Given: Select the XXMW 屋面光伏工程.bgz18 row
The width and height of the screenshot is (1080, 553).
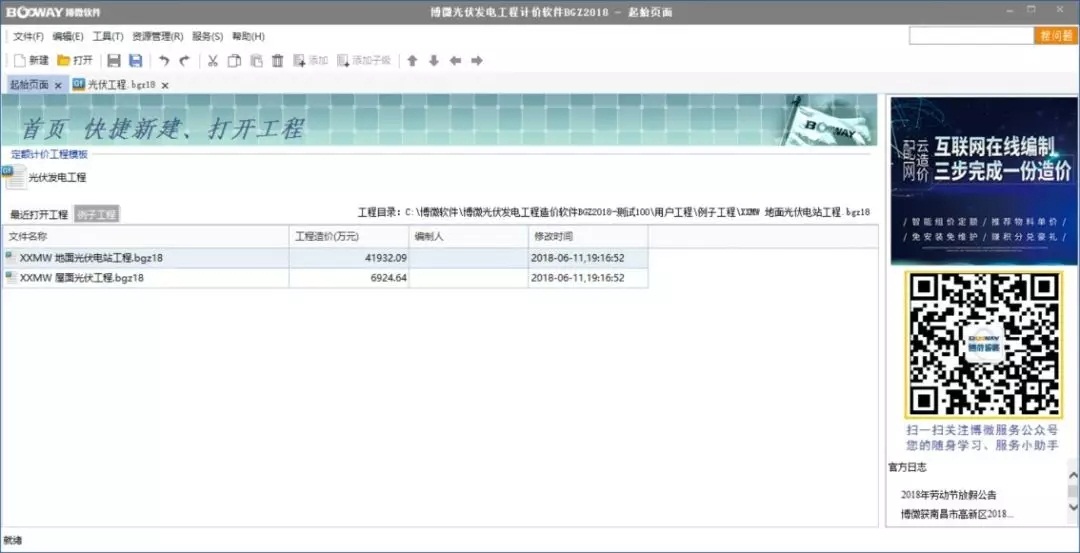Looking at the screenshot, I should coord(325,278).
